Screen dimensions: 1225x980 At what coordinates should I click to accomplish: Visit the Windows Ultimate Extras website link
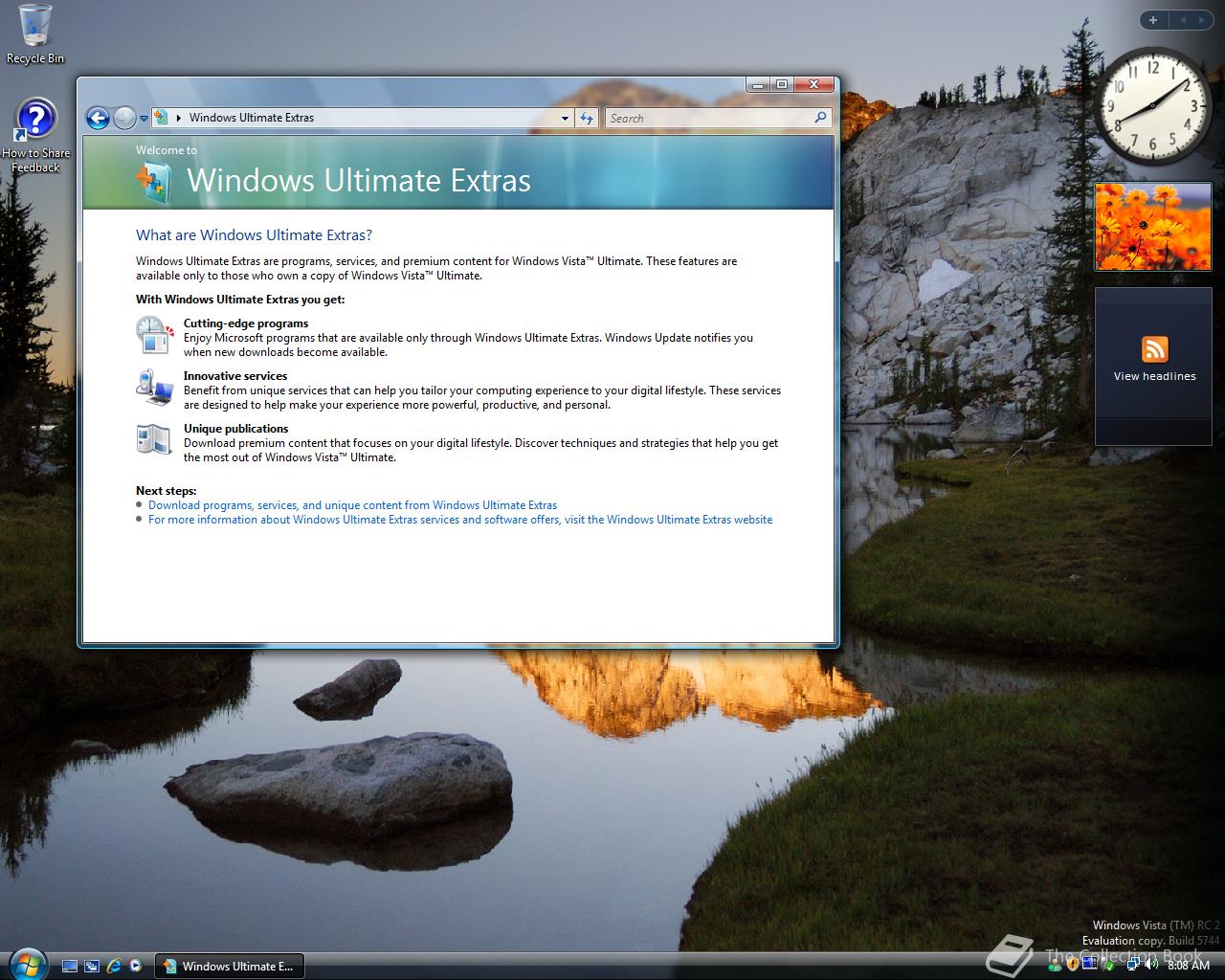pyautogui.click(x=460, y=520)
